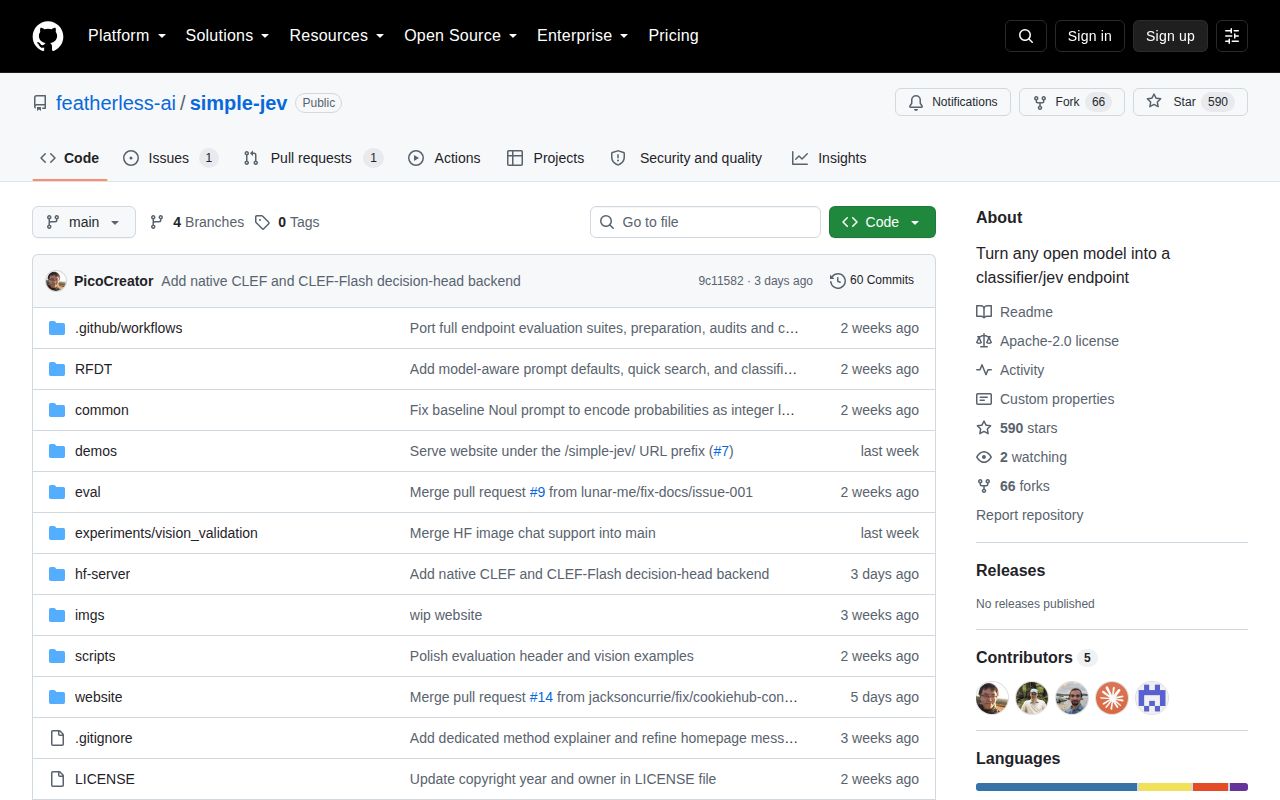Click the Tags icon link

click(x=287, y=222)
